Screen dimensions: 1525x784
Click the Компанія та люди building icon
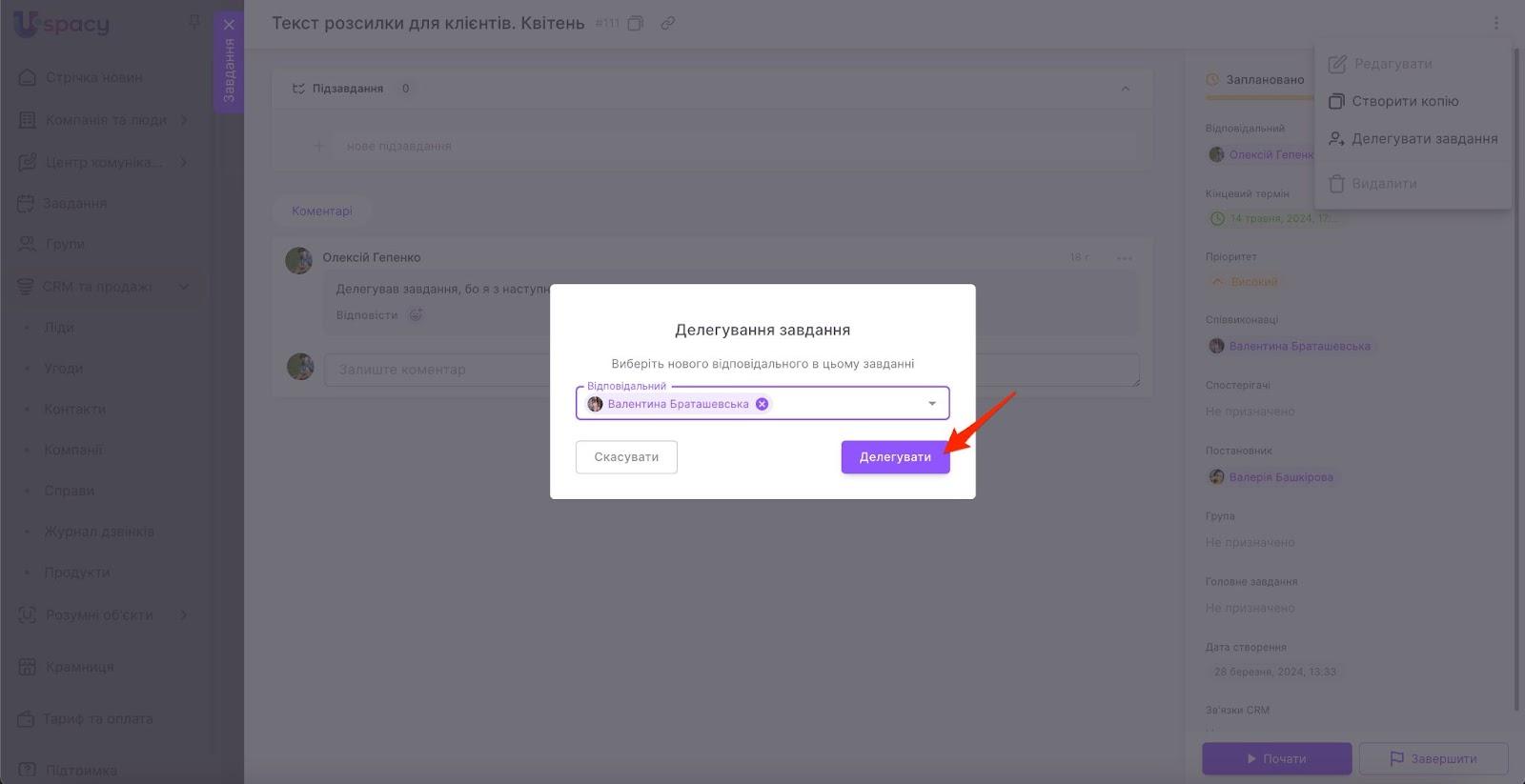tap(28, 120)
